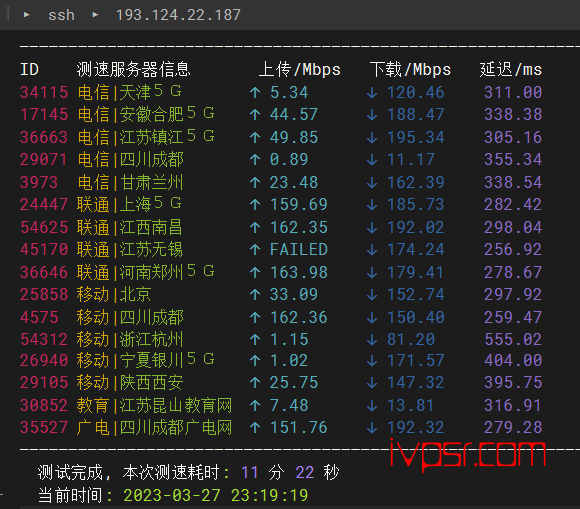The image size is (580, 509).
Task: Click 移动|宁夏银川5G server name
Action: [146, 360]
